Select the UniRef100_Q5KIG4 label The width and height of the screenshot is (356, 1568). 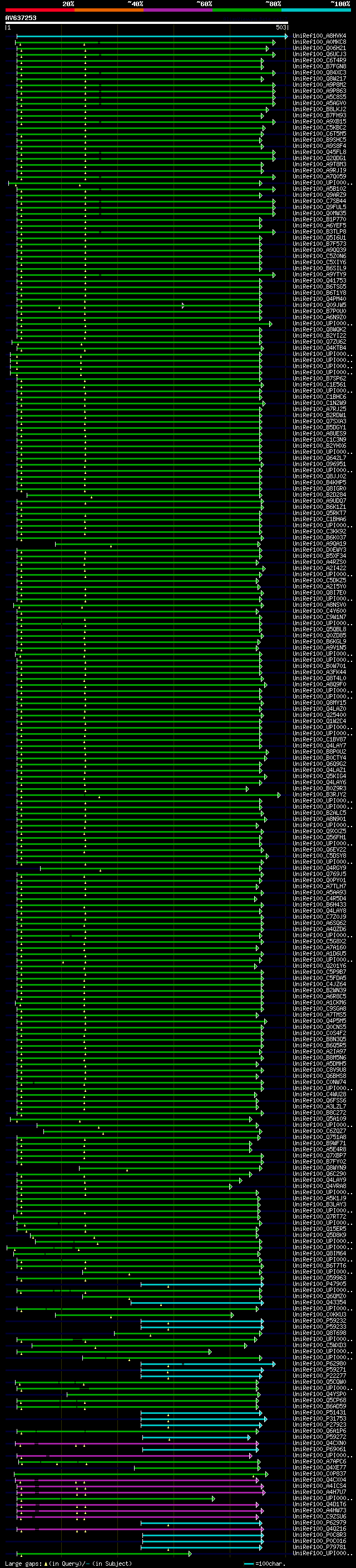pyautogui.click(x=319, y=776)
